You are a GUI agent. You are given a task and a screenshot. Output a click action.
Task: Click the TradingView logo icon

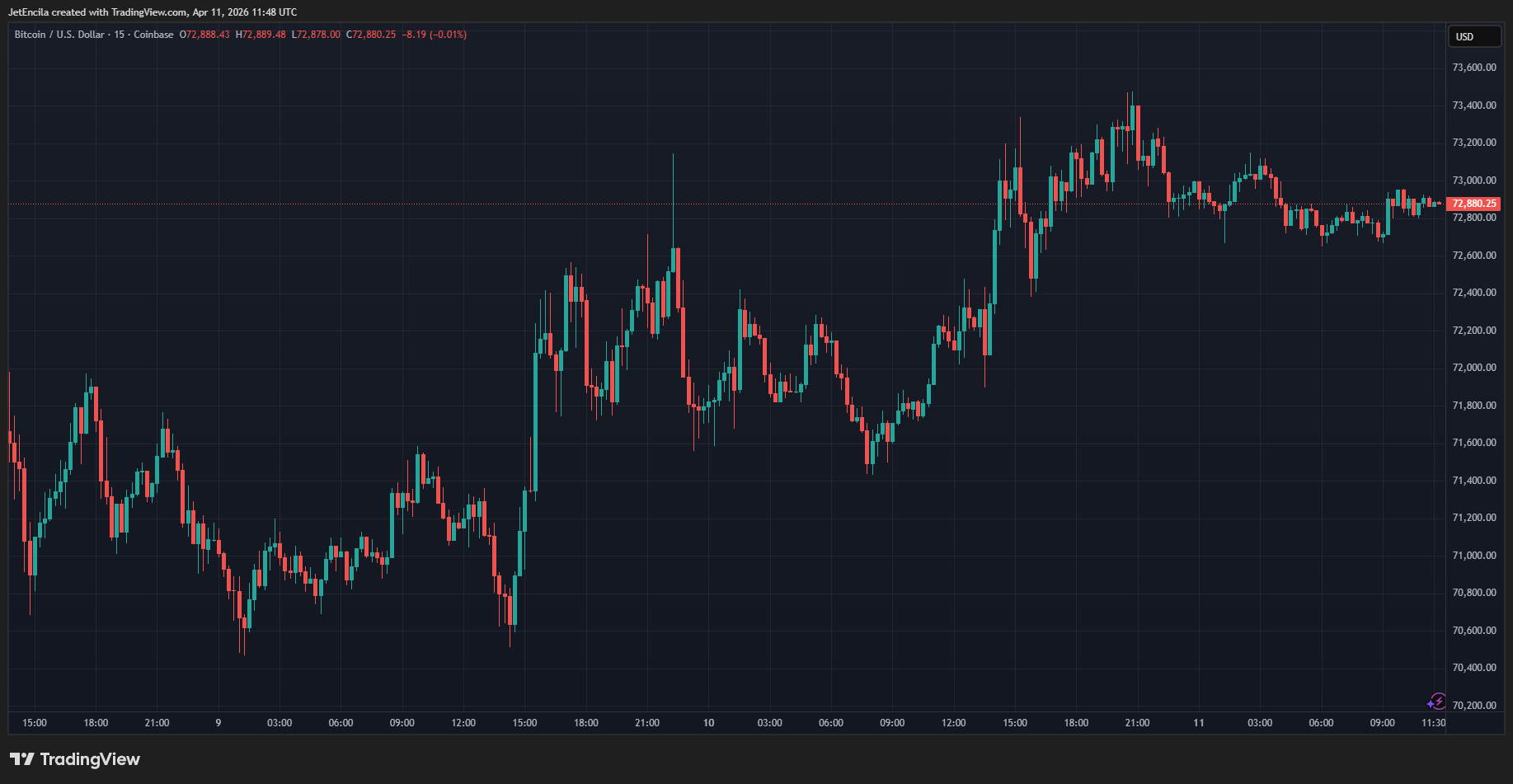point(22,759)
